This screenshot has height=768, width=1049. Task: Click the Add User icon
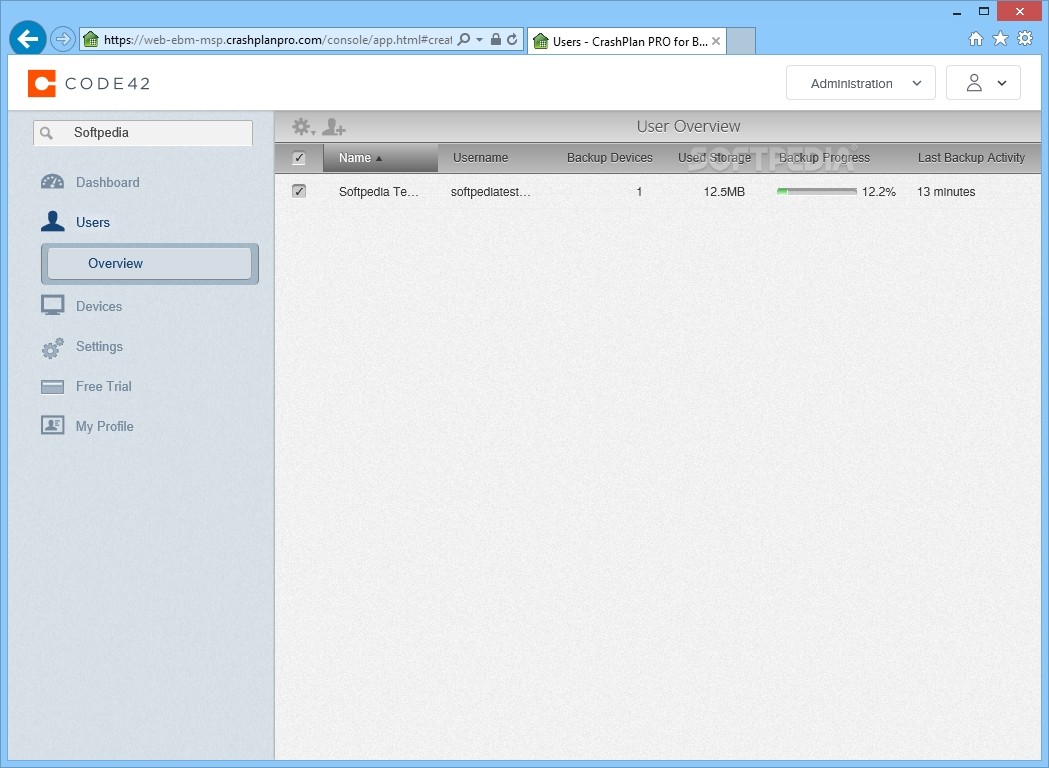point(334,126)
